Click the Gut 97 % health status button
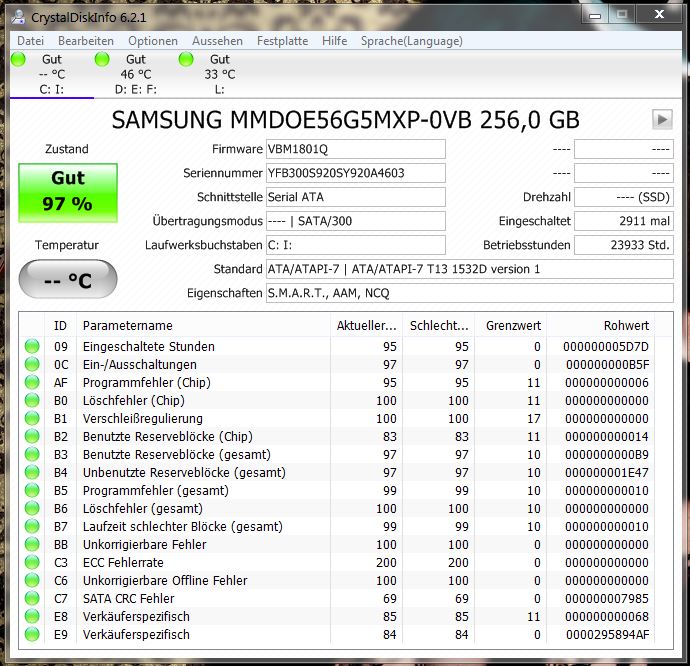This screenshot has height=666, width=690. [68, 193]
